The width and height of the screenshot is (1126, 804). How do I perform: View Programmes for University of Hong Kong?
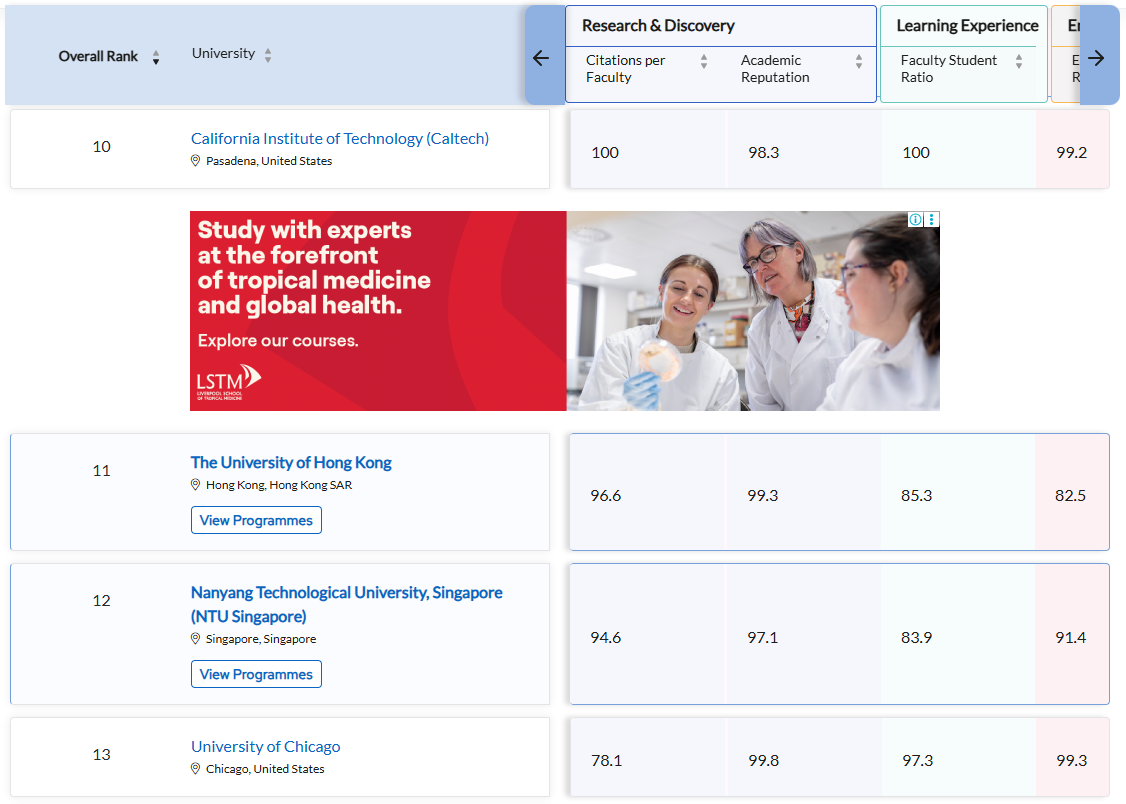[x=256, y=520]
